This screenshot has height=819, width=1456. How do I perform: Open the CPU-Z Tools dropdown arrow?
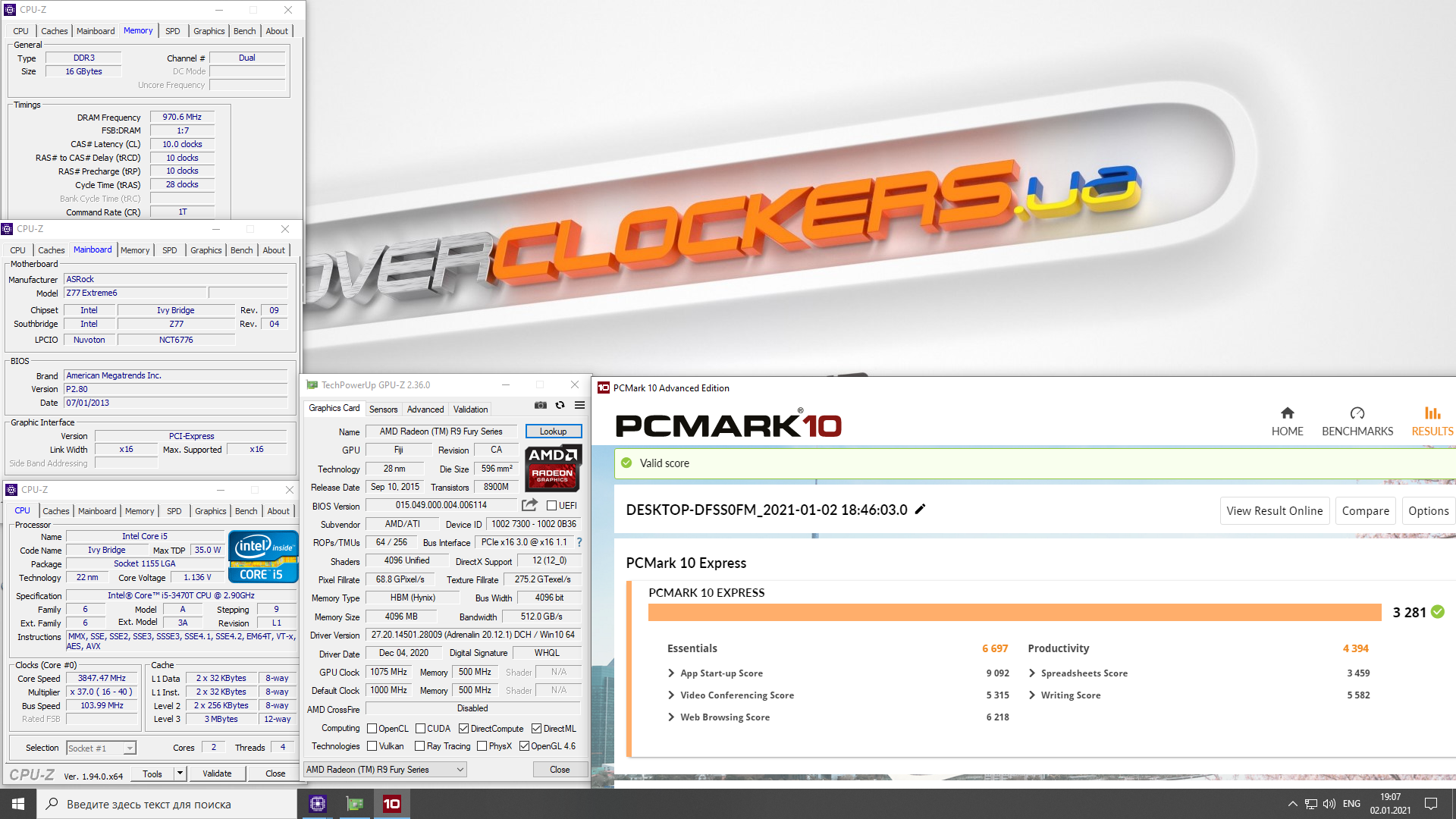click(180, 773)
